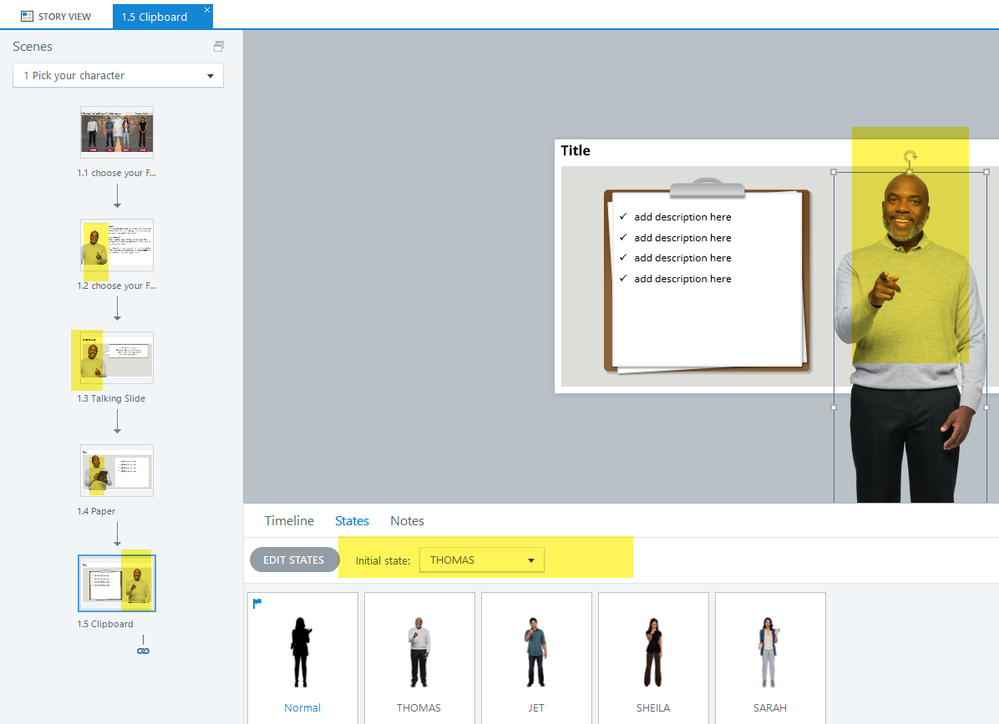Open the Timeline panel tab

pos(289,521)
